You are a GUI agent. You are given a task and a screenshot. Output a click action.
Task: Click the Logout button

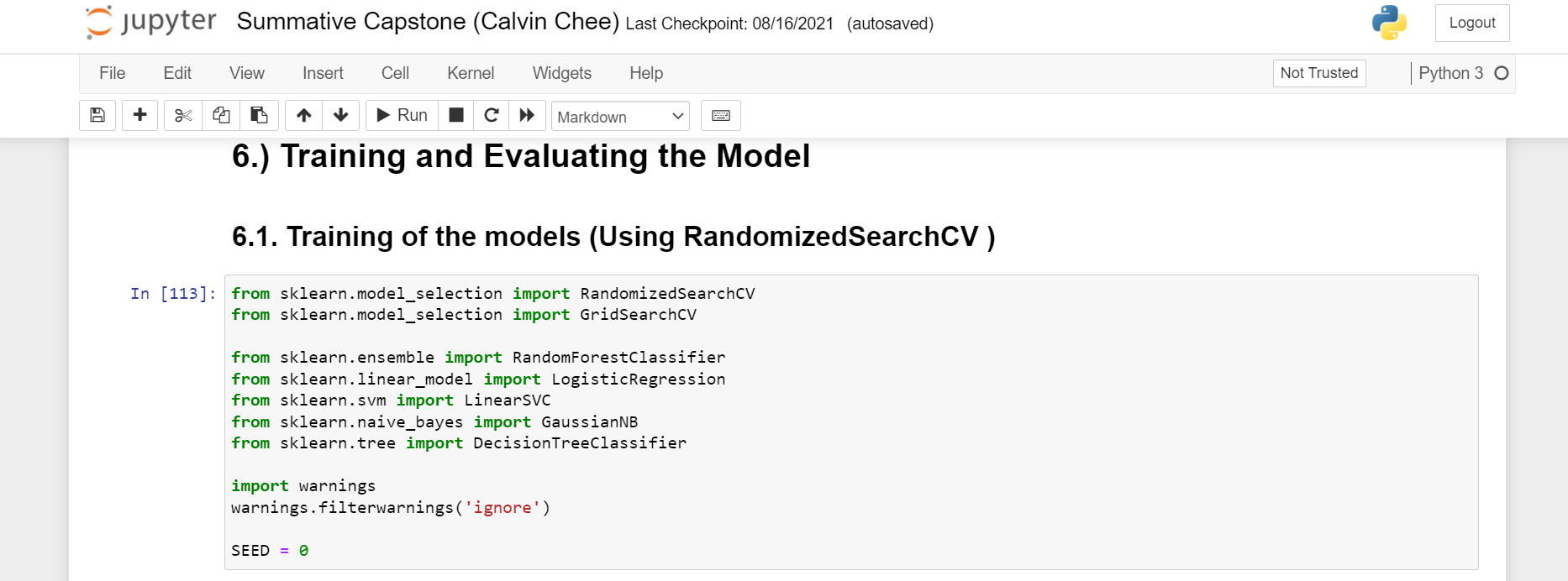[1472, 23]
